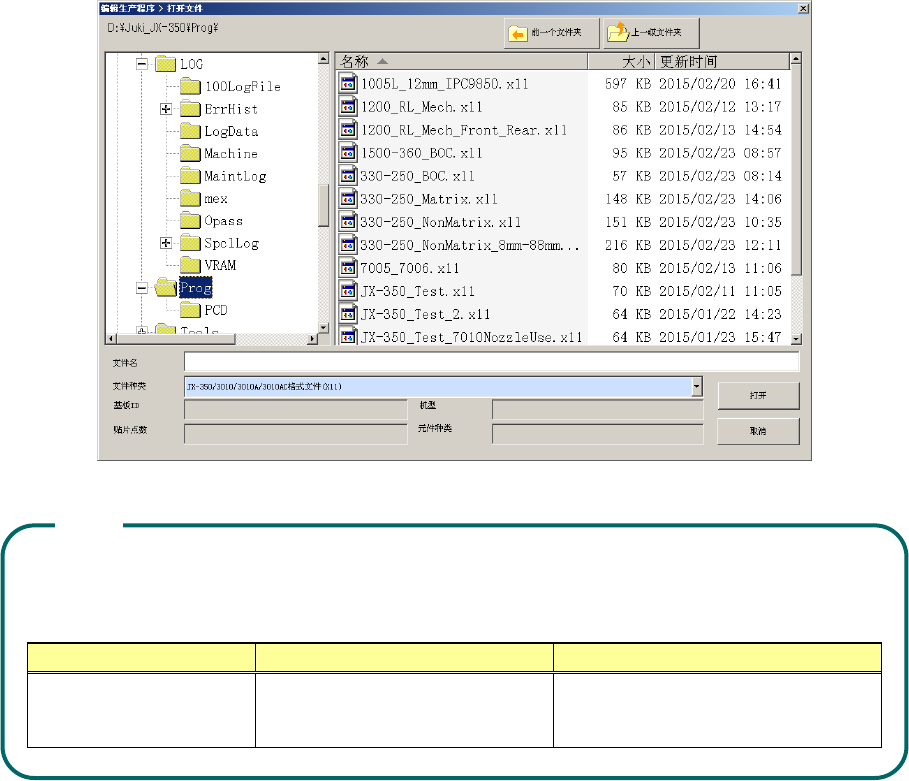The width and height of the screenshot is (909, 781).
Task: Click the Open (打开) button
Action: [758, 395]
